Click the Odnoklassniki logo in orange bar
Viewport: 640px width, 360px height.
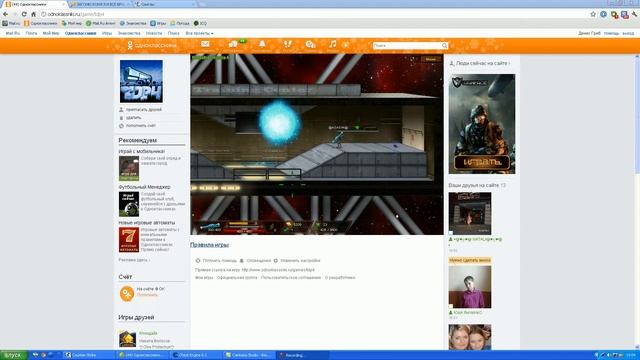click(x=151, y=45)
